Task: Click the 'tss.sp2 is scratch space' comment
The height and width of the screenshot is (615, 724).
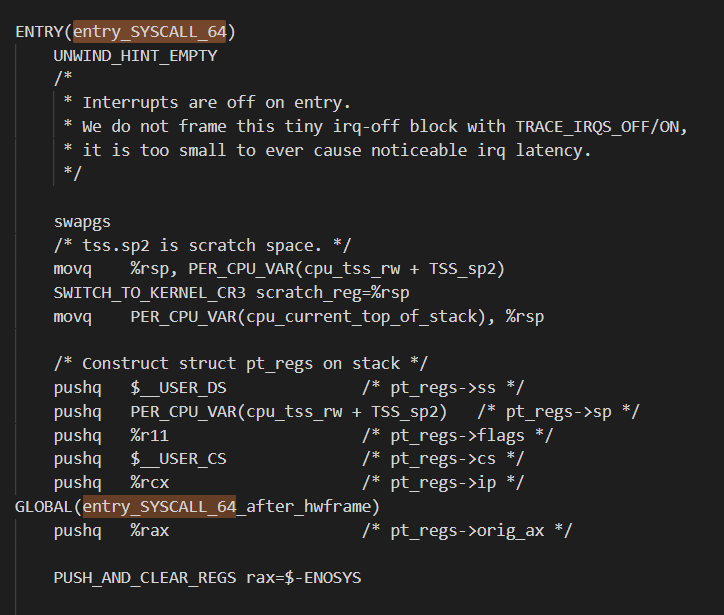Action: tap(203, 245)
